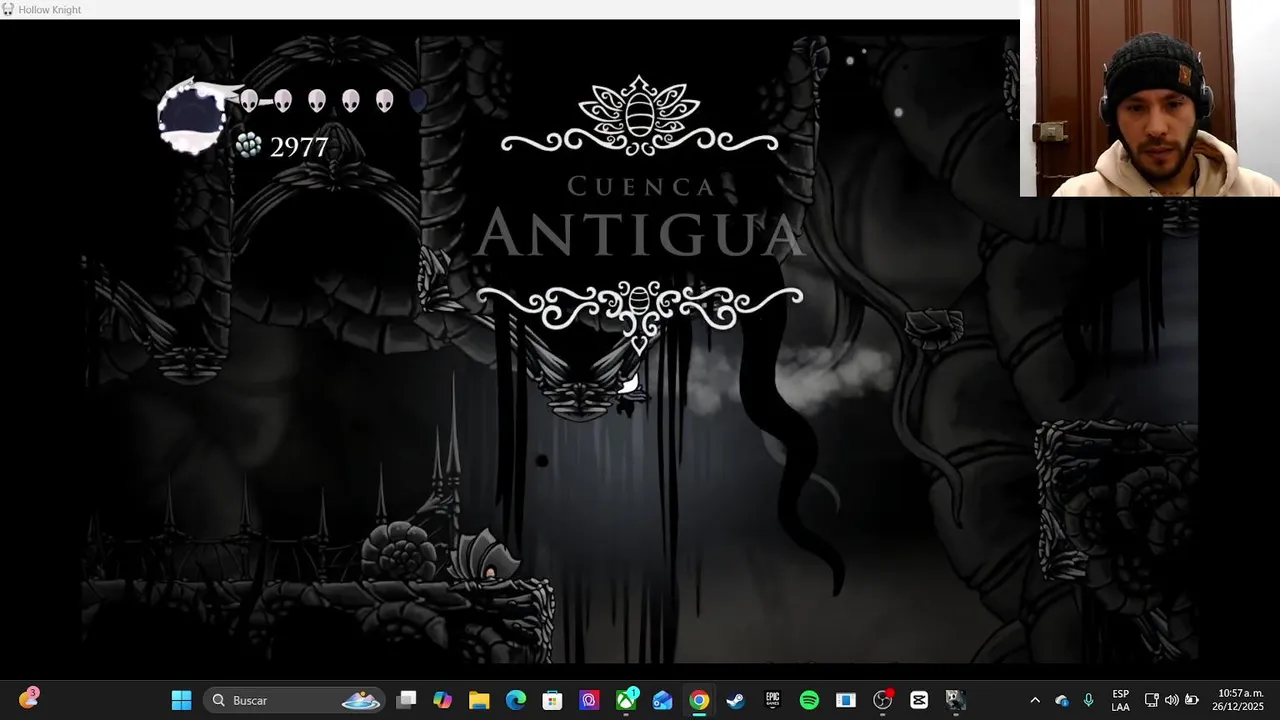Open the purple headphones app icon
Image resolution: width=1280 pixels, height=720 pixels.
pyautogui.click(x=589, y=700)
